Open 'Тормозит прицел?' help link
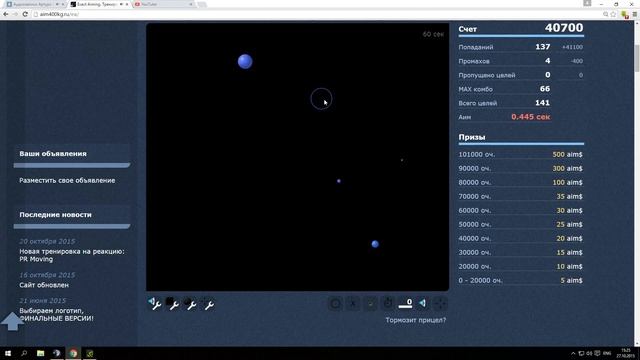640x360 pixels. [416, 320]
